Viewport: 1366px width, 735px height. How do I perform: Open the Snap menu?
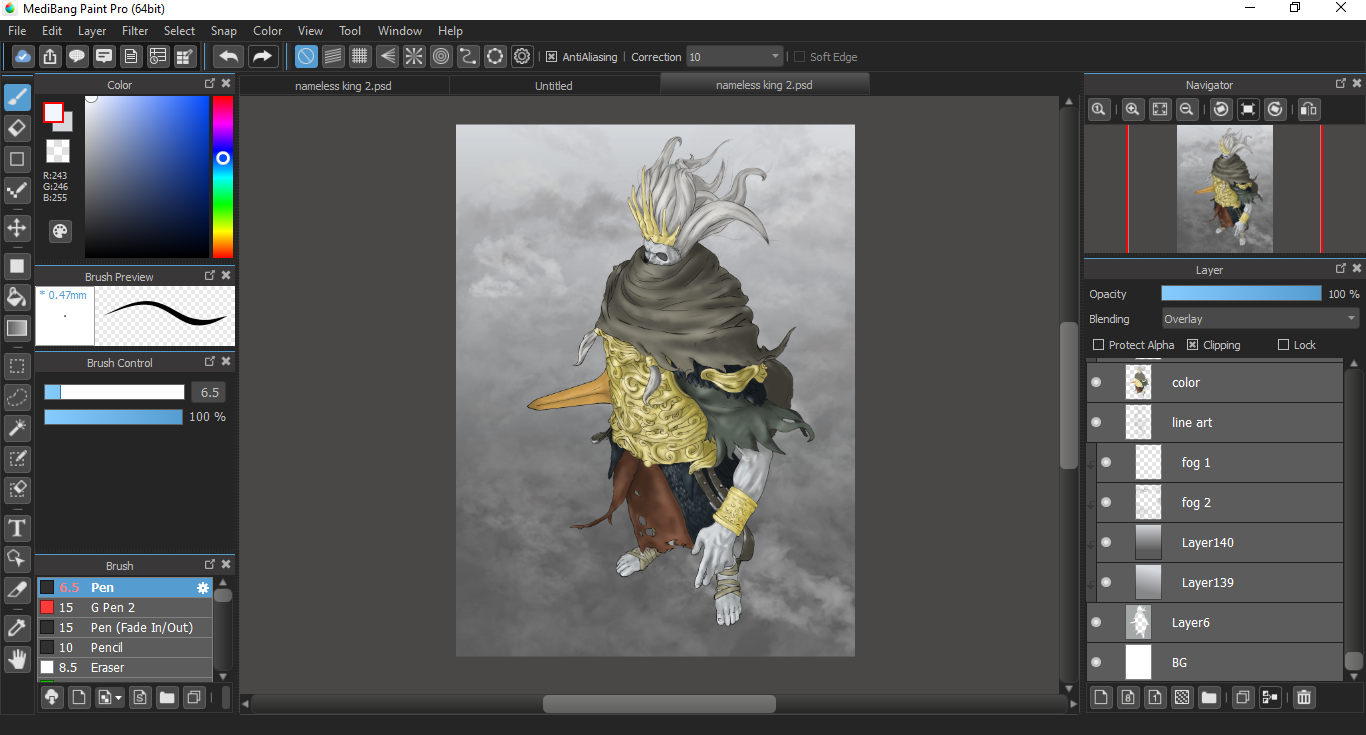tap(224, 31)
